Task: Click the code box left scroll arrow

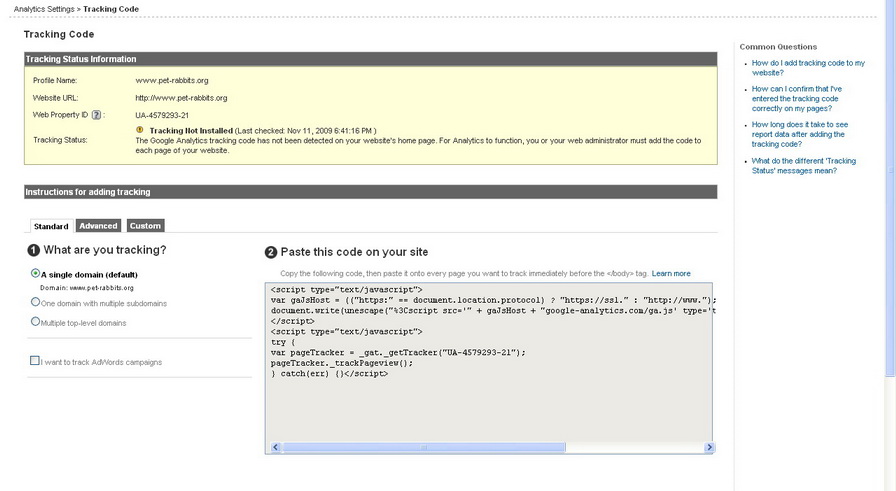Action: (275, 447)
